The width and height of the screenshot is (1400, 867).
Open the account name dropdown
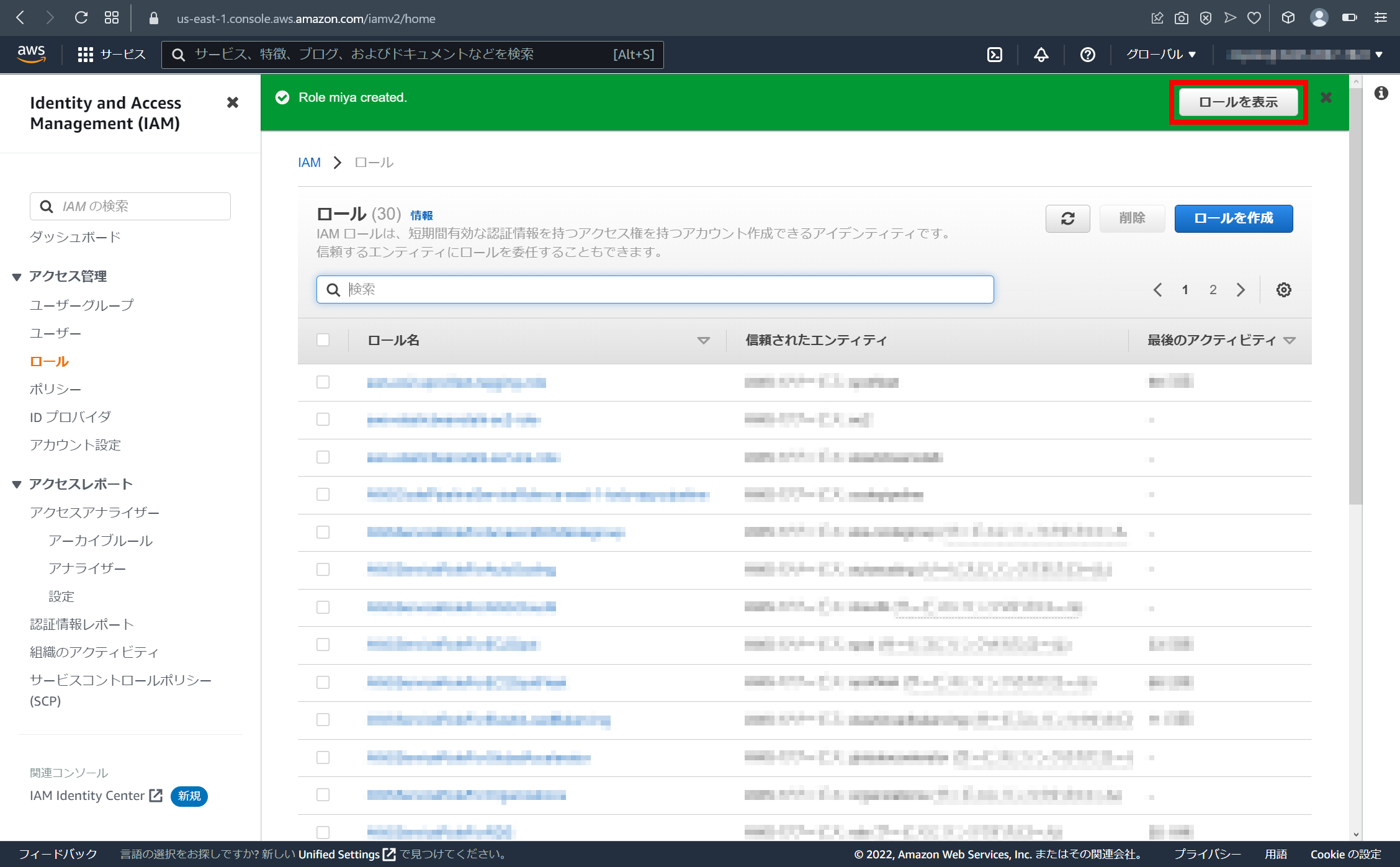(x=1304, y=55)
